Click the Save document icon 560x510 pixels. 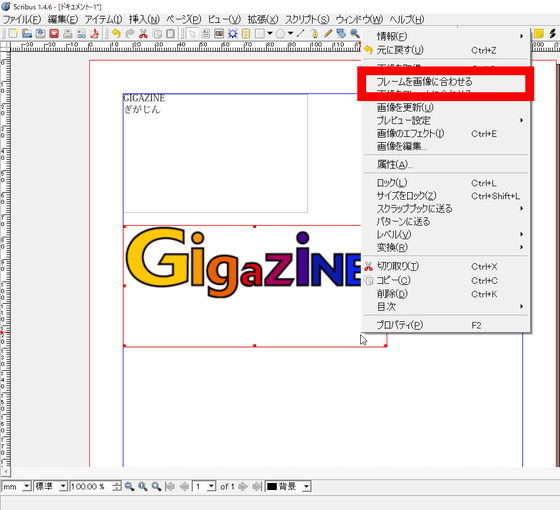coord(40,34)
